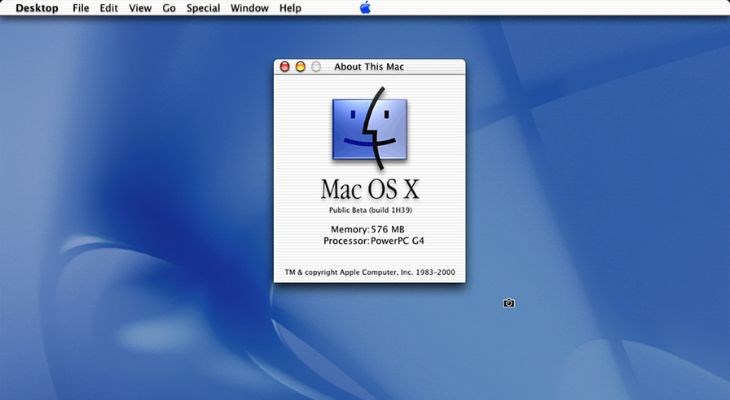Click the Public Beta (build 1H39) text
Viewport: 730px width, 400px height.
coord(370,210)
